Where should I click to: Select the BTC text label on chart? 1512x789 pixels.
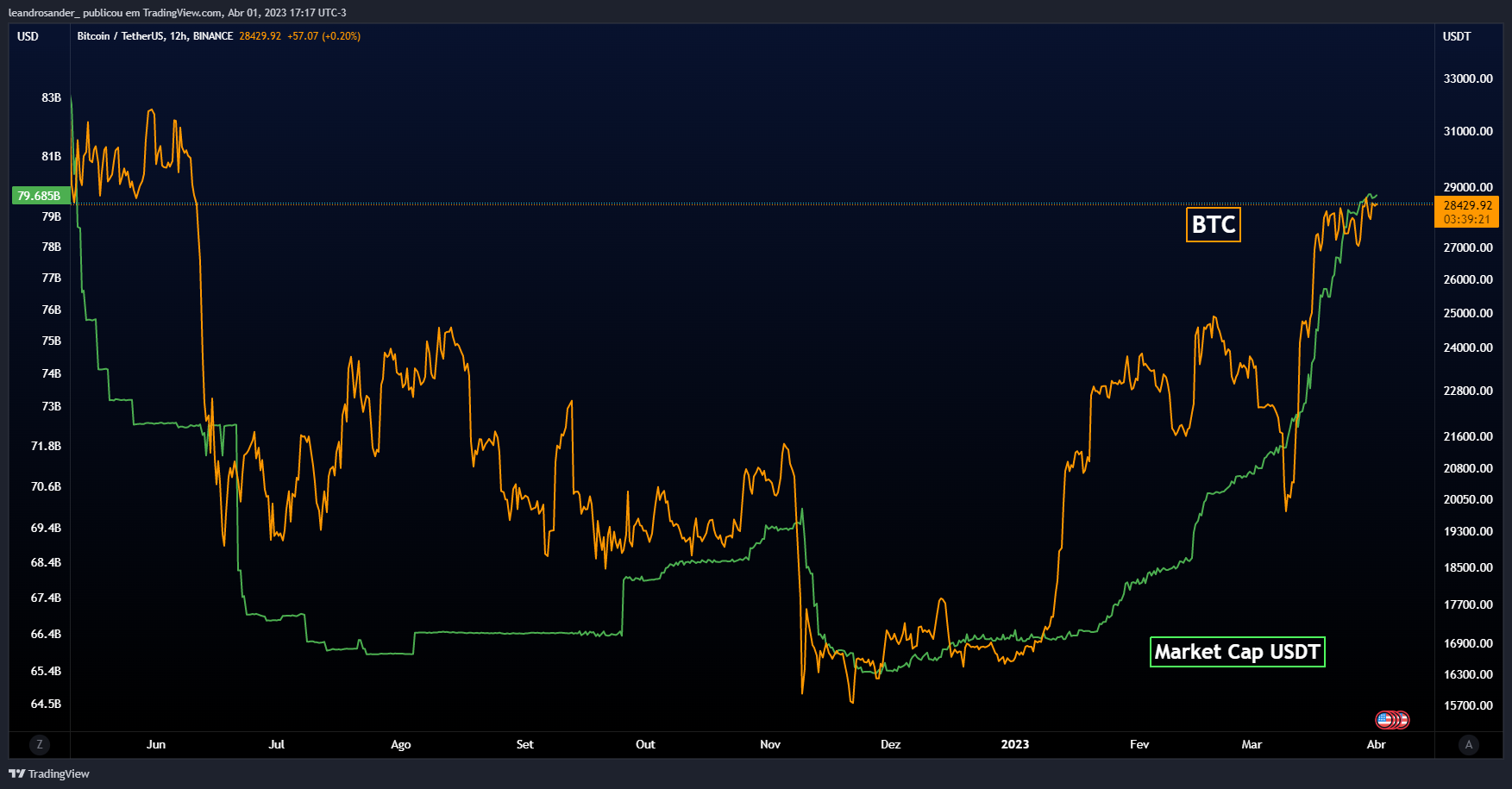click(1214, 225)
